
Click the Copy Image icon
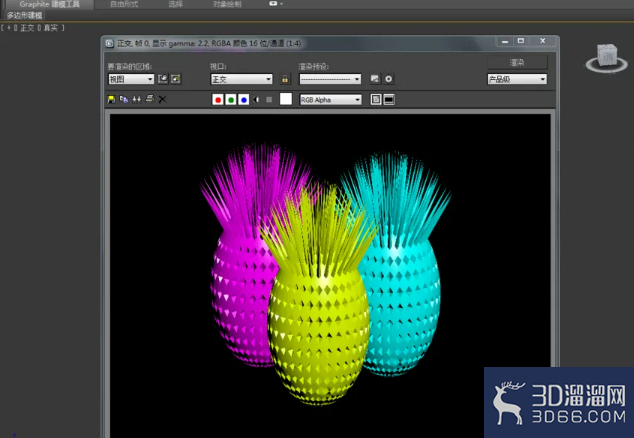coord(124,99)
